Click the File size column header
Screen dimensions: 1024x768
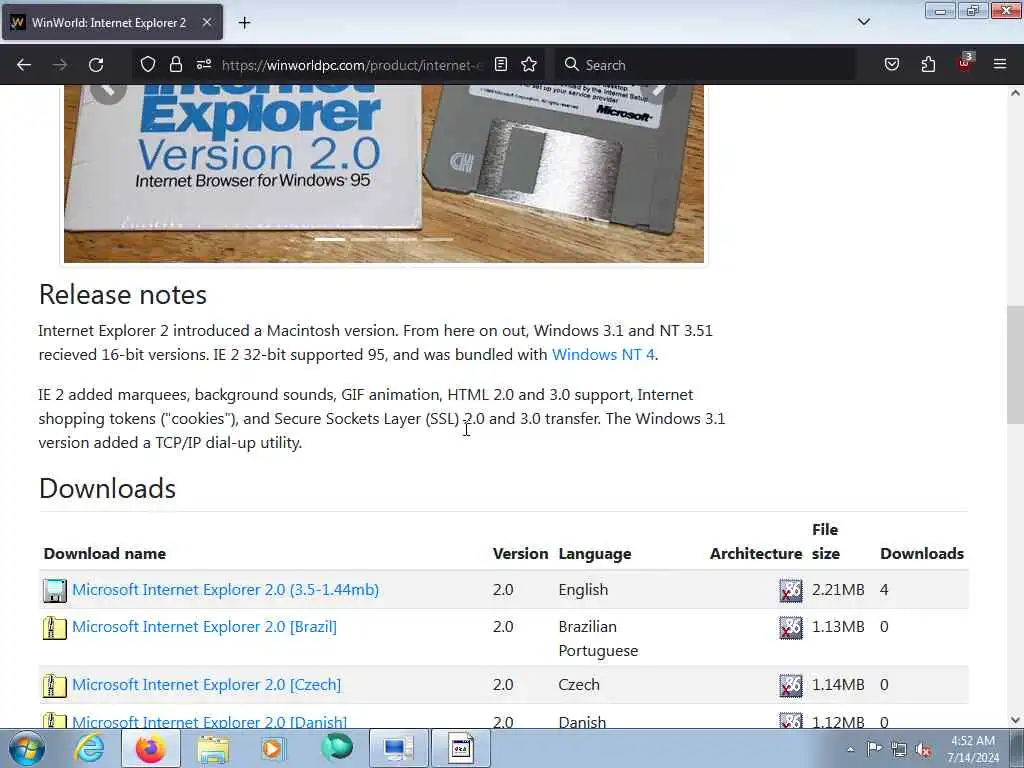pos(825,541)
